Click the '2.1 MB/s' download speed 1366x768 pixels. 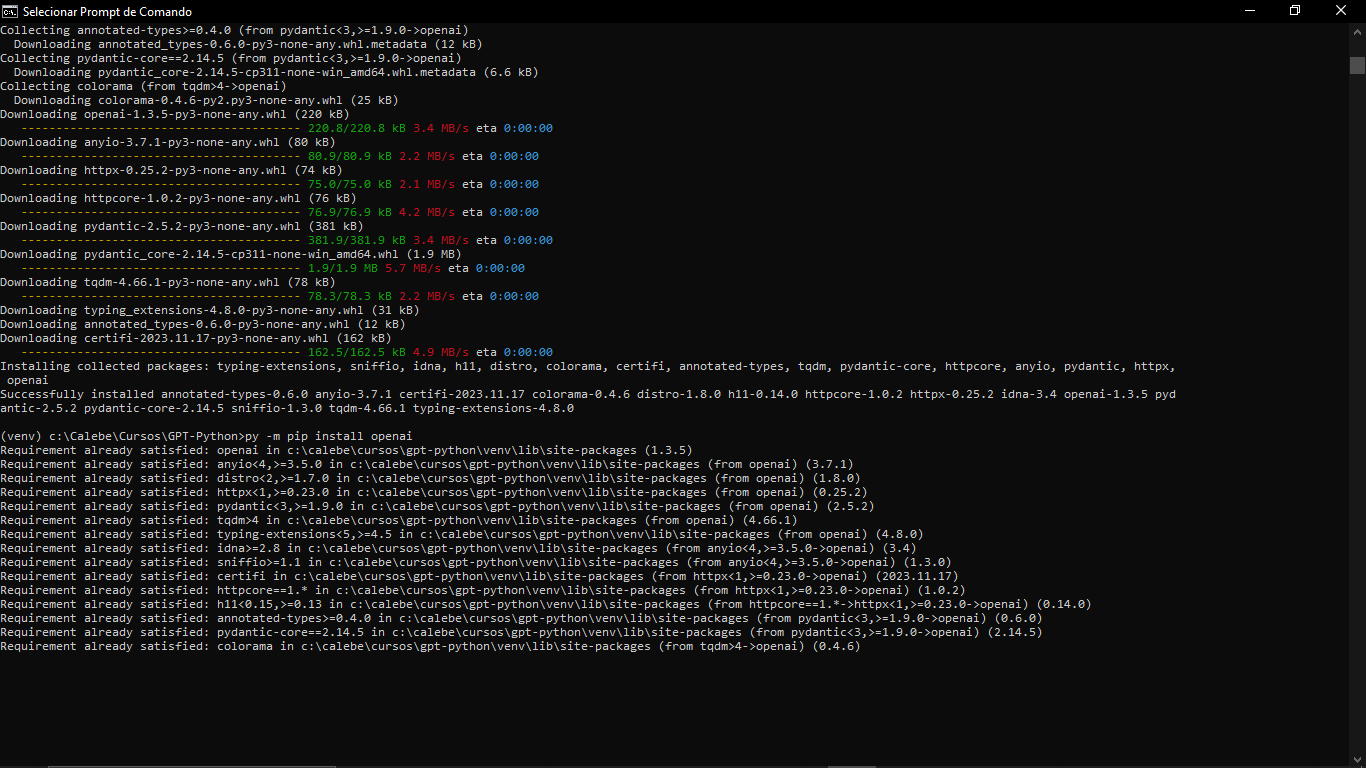pyautogui.click(x=427, y=184)
